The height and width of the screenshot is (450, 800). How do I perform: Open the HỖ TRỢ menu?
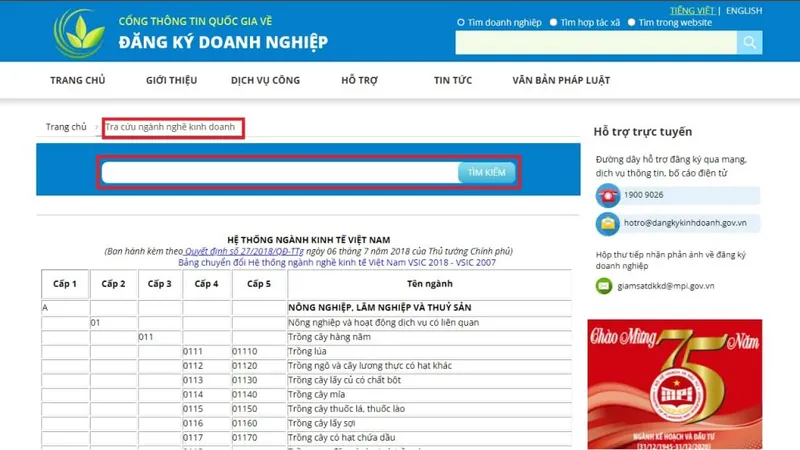point(360,80)
